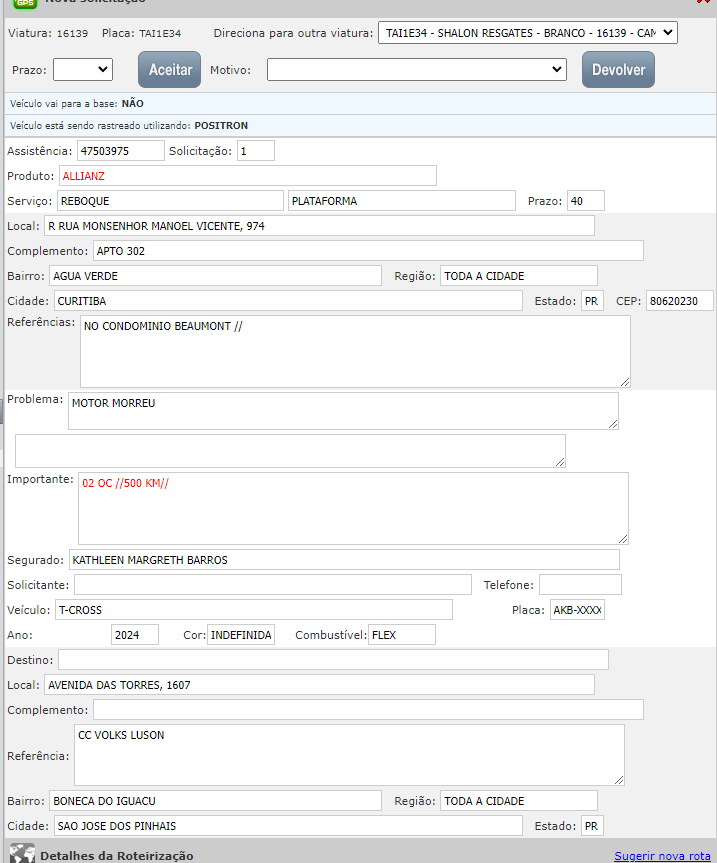This screenshot has height=863, width=717.
Task: Click the Assistência number field
Action: 120,151
